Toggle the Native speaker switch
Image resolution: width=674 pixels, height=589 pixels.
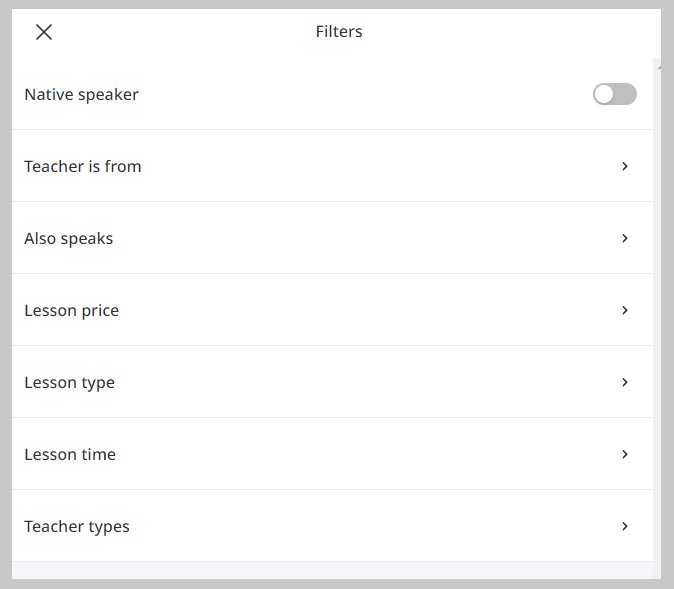[x=615, y=94]
